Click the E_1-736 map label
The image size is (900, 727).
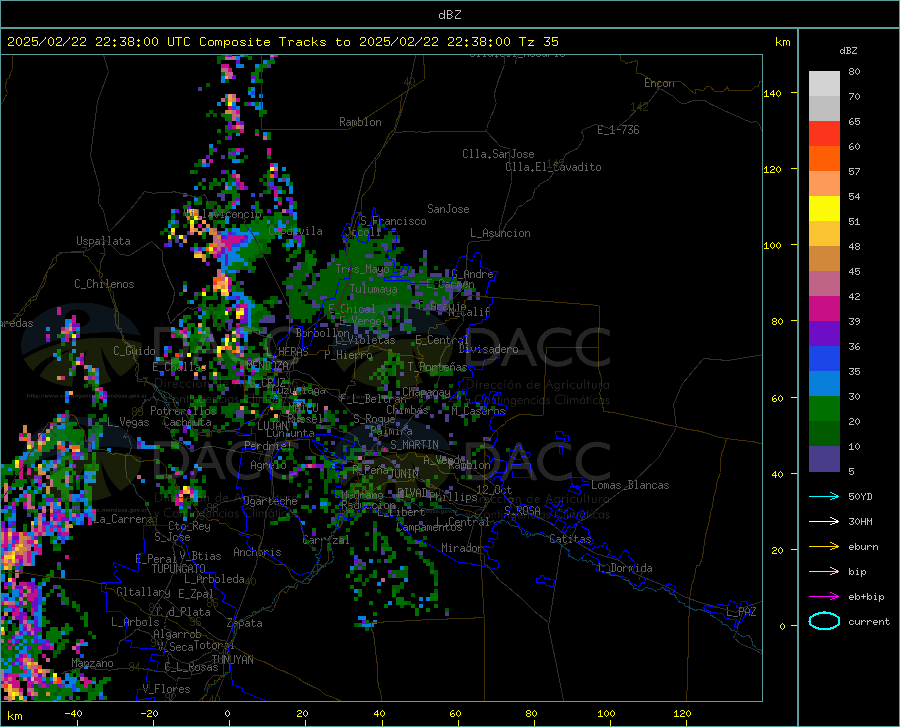click(618, 130)
